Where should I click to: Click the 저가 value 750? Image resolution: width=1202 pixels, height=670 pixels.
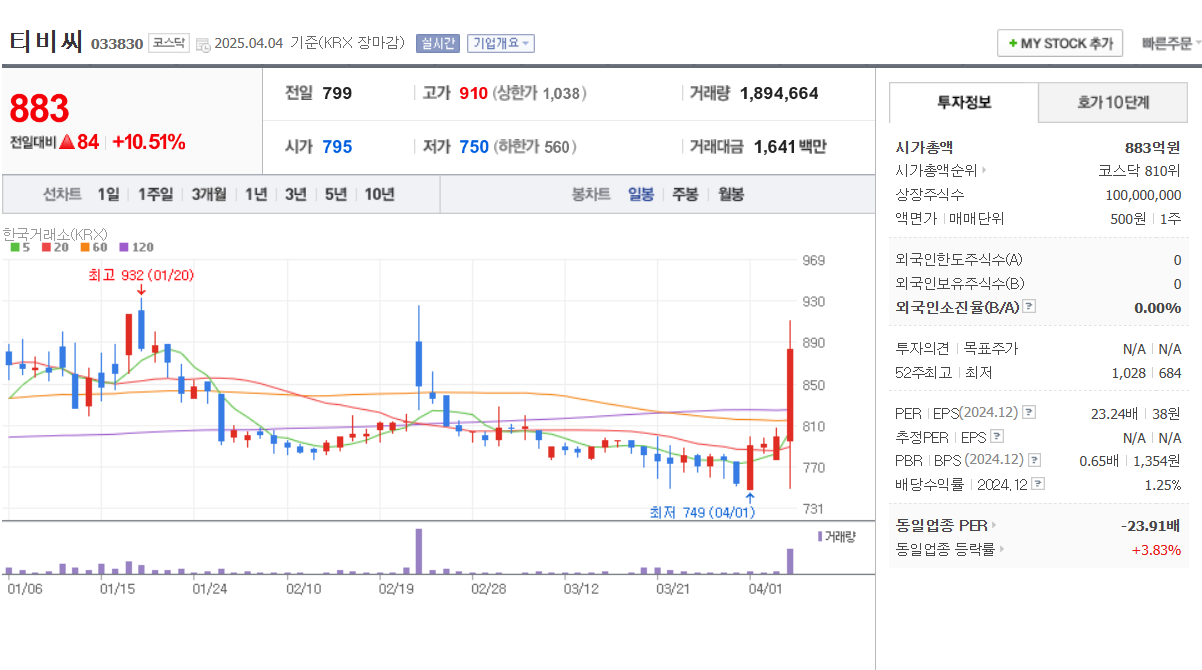[x=474, y=147]
